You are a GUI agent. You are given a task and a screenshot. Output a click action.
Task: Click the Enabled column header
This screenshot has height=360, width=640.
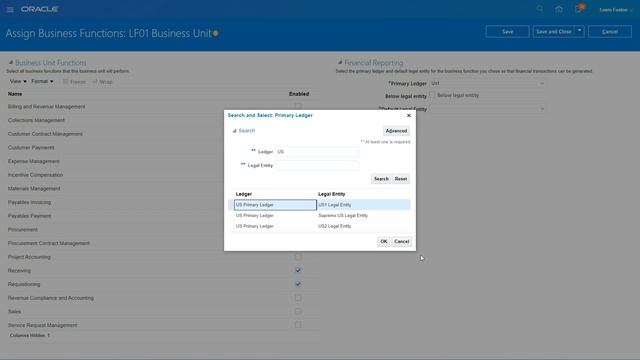tap(299, 94)
